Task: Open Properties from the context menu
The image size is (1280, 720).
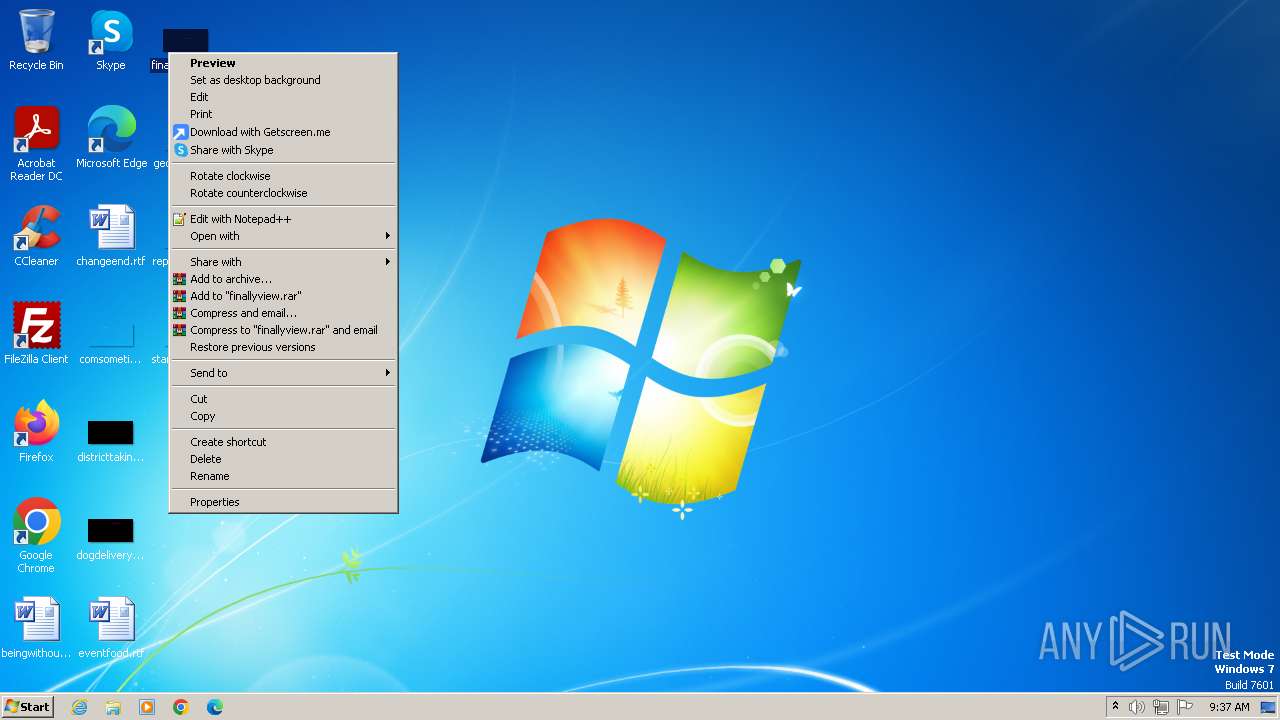Action: 283,502
